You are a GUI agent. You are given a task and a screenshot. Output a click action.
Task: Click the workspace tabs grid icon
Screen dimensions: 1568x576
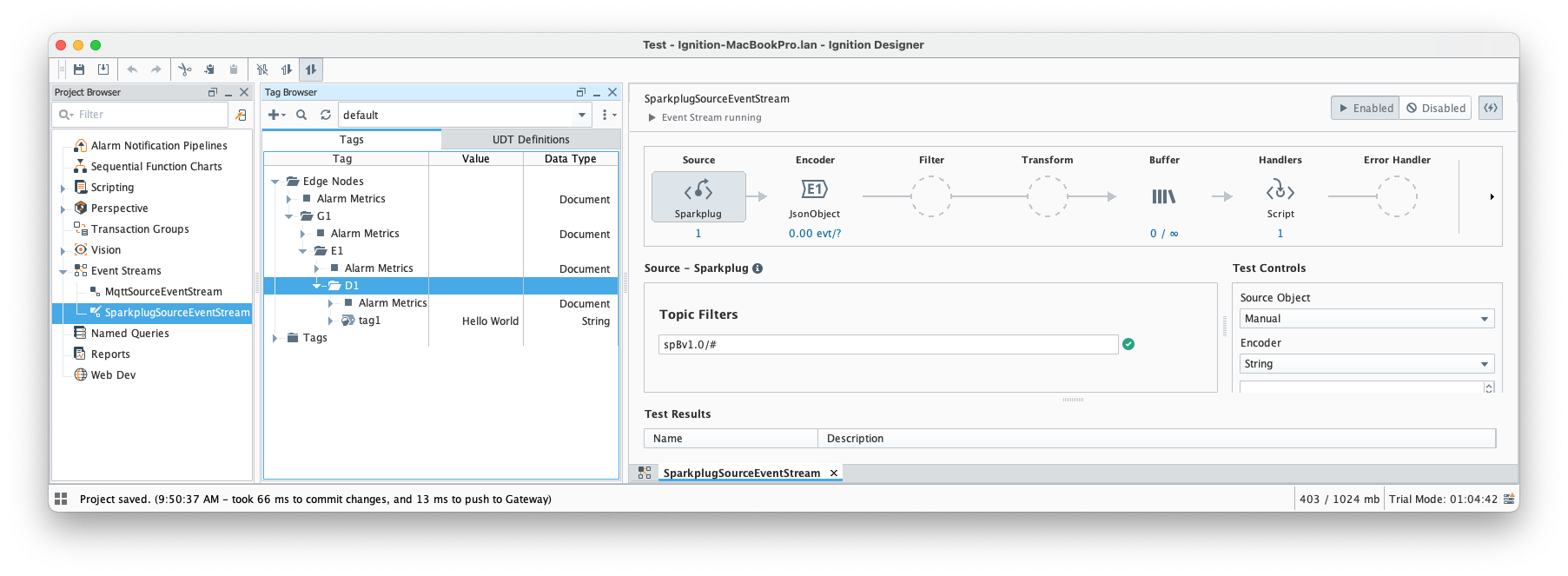click(645, 473)
